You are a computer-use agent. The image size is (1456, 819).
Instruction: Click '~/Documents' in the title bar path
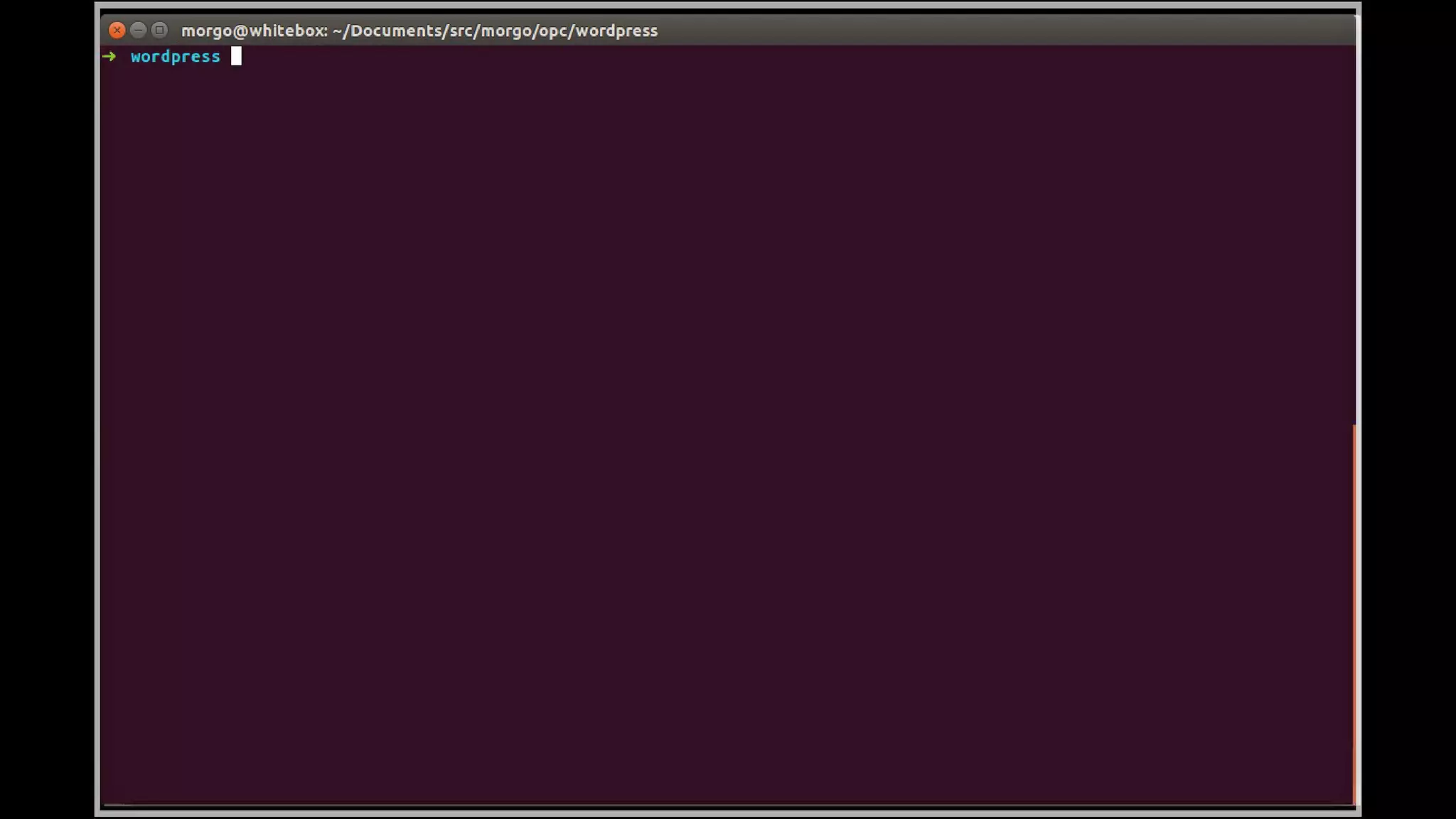point(387,31)
